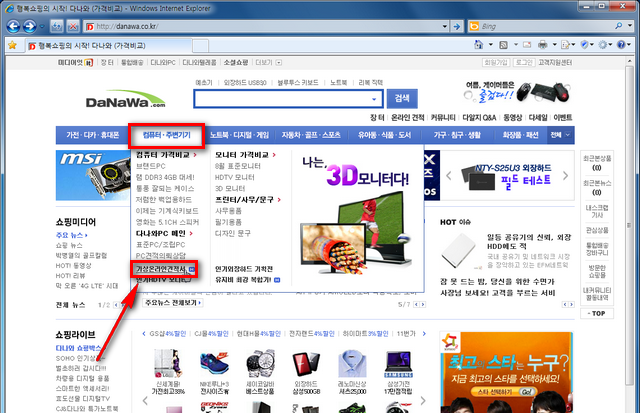The width and height of the screenshot is (640, 413).
Task: Click the next arrow beside 5/7 pager
Action: [423, 304]
